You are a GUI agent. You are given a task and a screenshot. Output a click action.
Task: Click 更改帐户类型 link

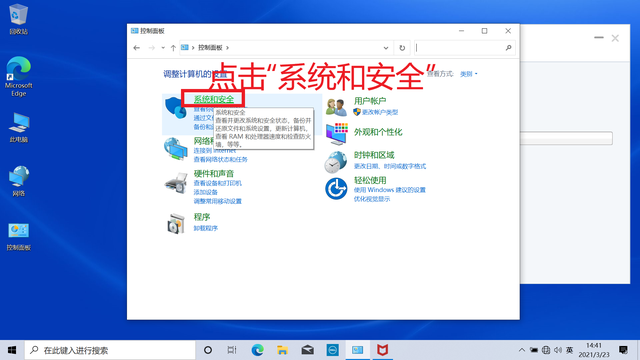coord(380,112)
